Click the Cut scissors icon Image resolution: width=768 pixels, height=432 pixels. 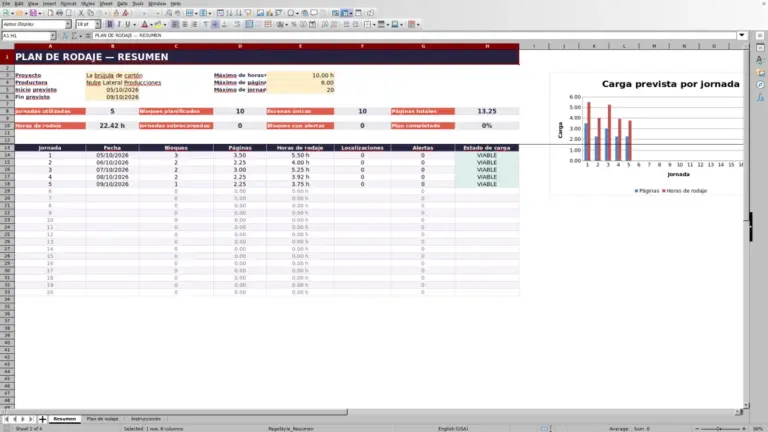[x=81, y=13]
